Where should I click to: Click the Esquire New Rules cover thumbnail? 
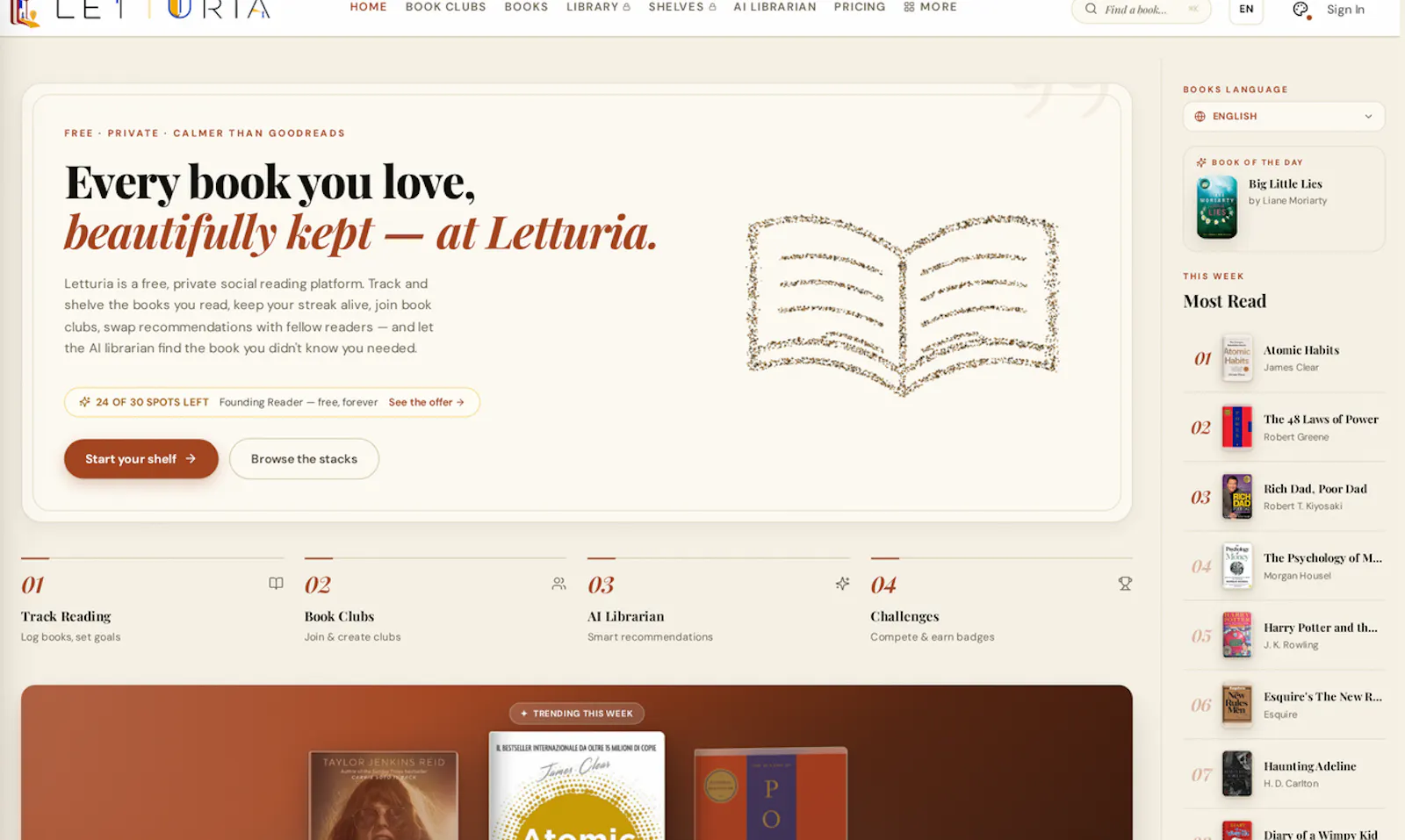click(1237, 705)
